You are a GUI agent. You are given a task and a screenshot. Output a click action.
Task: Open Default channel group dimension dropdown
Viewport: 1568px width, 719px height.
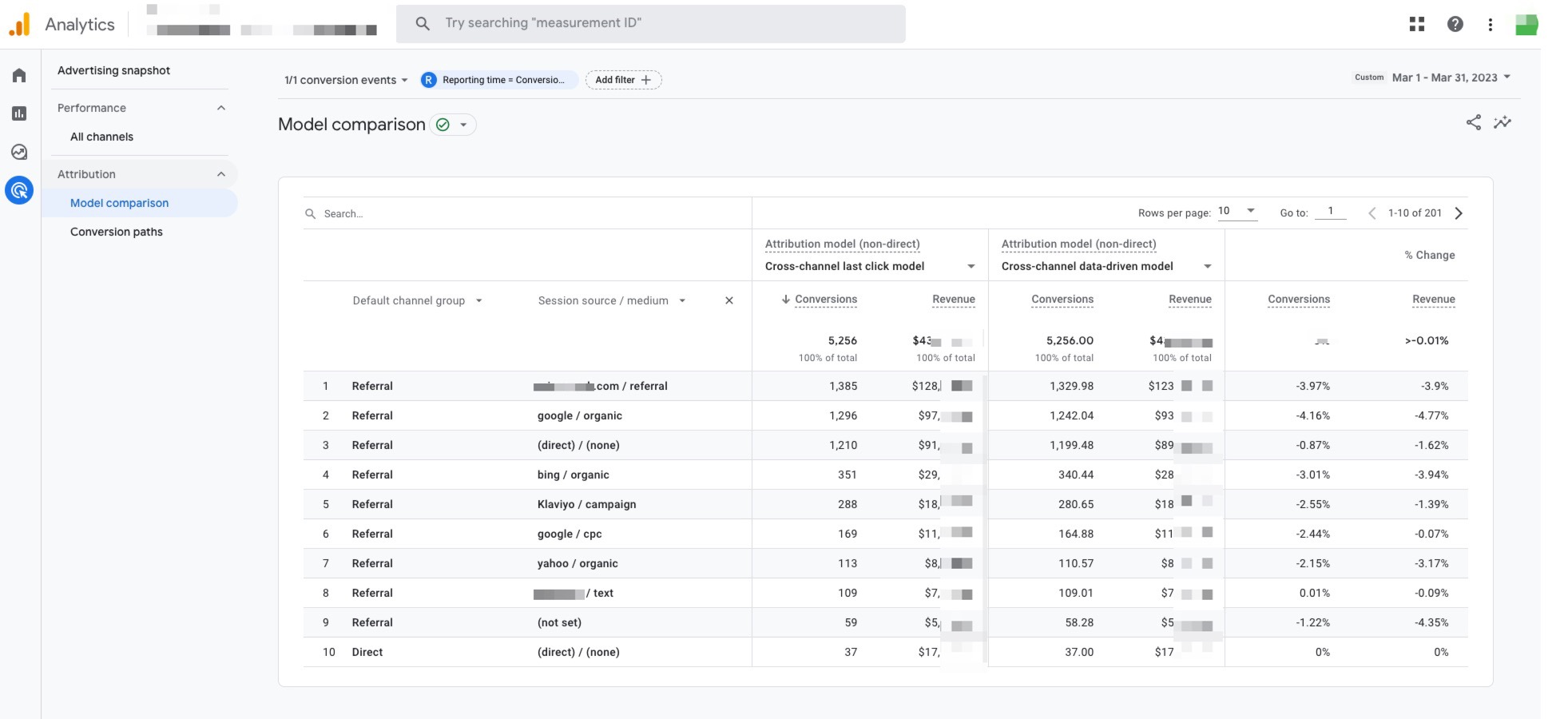(417, 300)
